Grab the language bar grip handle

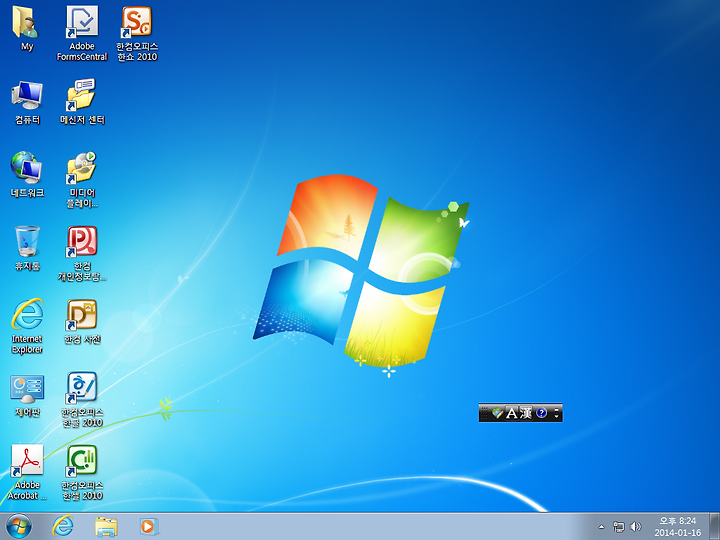pyautogui.click(x=484, y=413)
